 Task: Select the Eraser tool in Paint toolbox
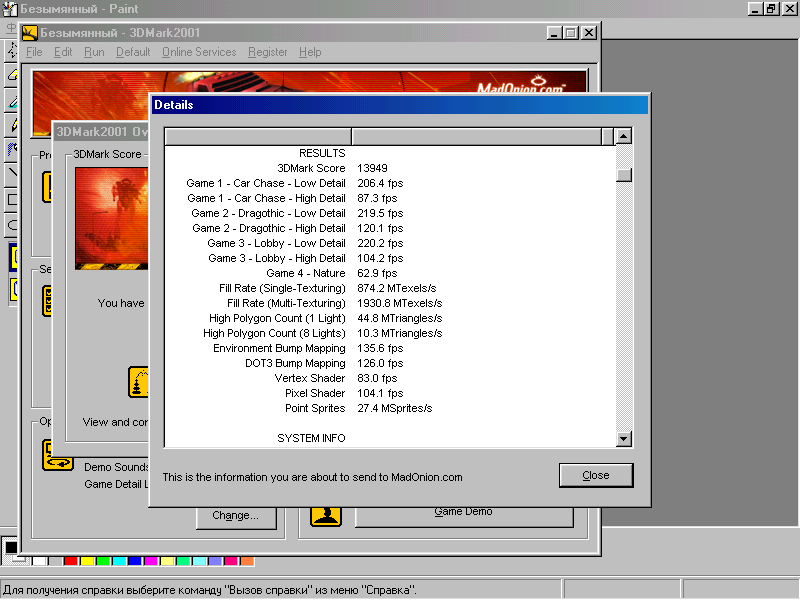[12, 76]
